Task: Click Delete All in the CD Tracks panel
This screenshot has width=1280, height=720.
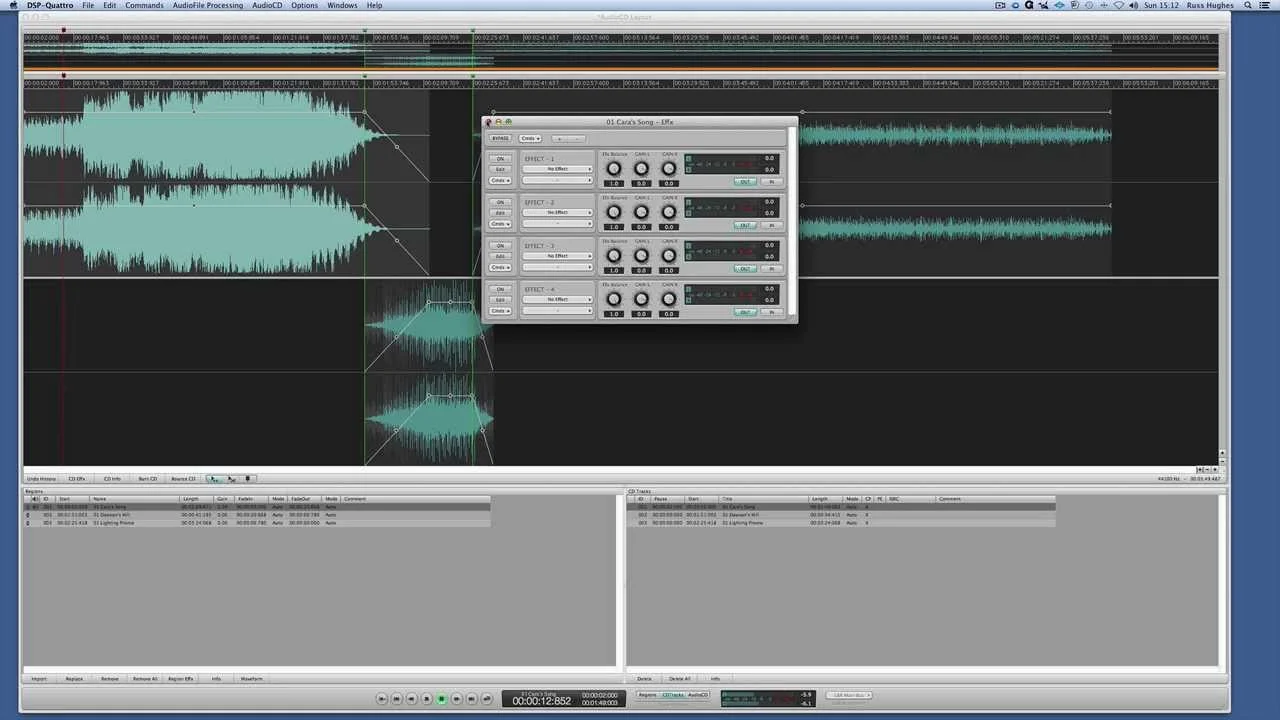Action: pos(679,678)
